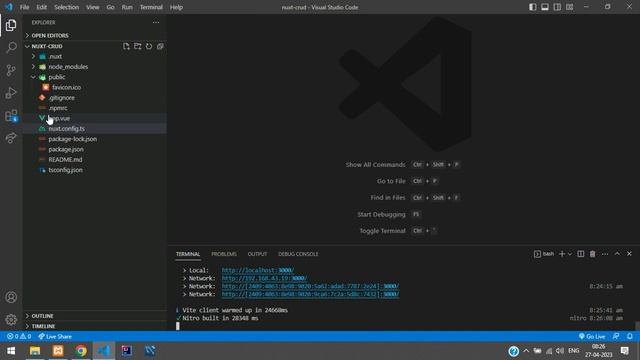
Task: Open nuxt.config.ts file
Action: point(94,129)
